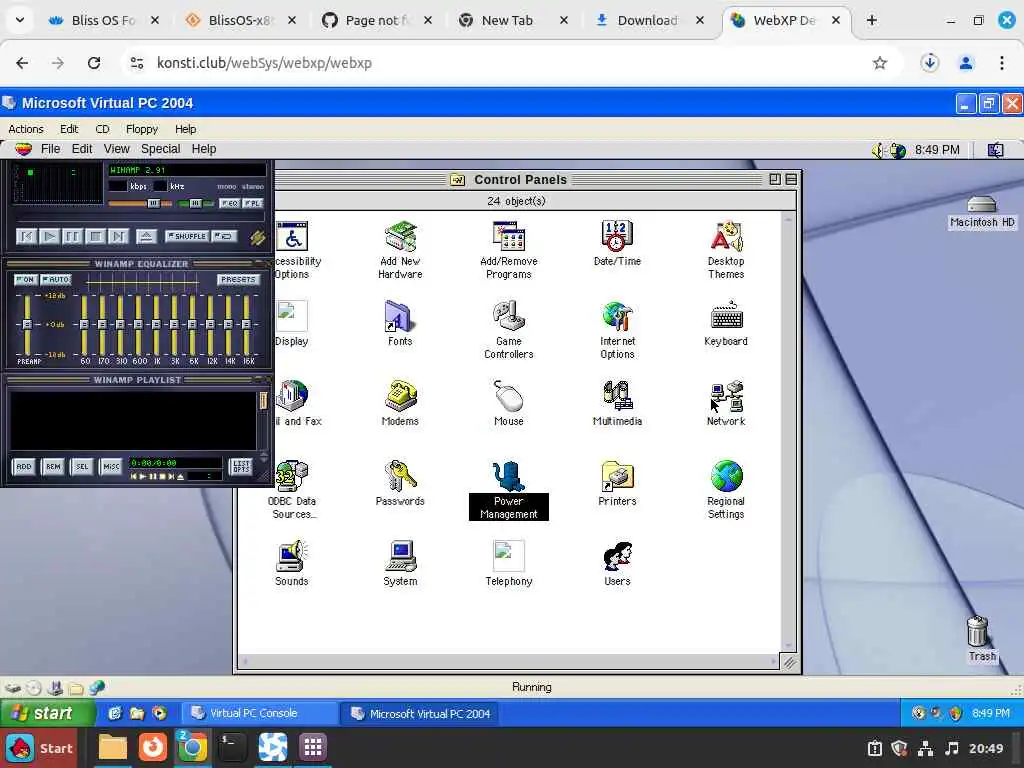Toggle the equalizer AUTO button

[56, 280]
